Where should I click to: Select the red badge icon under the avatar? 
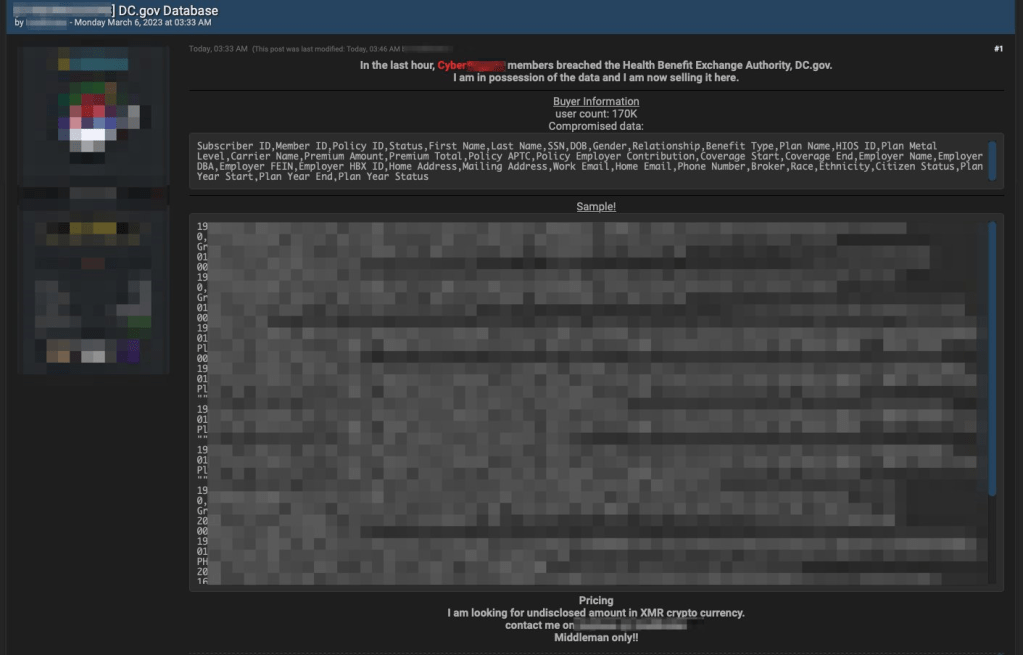pos(91,262)
